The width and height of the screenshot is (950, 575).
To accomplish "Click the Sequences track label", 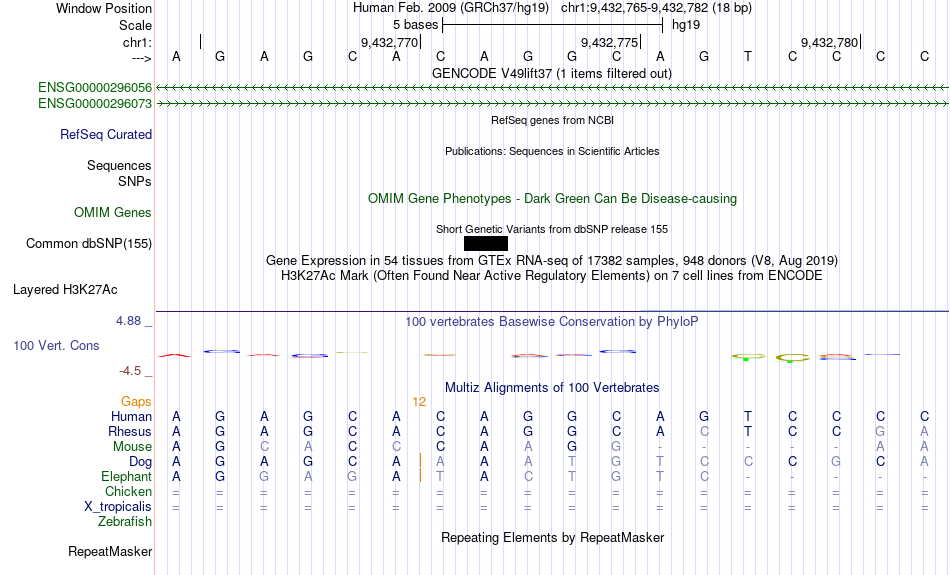I will tap(119, 165).
